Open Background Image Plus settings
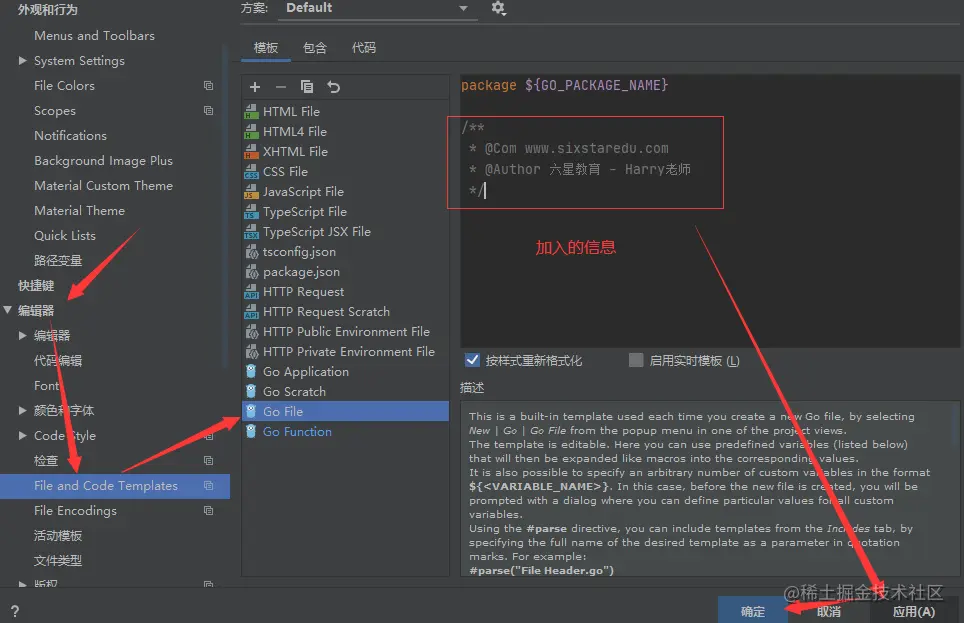 [103, 161]
